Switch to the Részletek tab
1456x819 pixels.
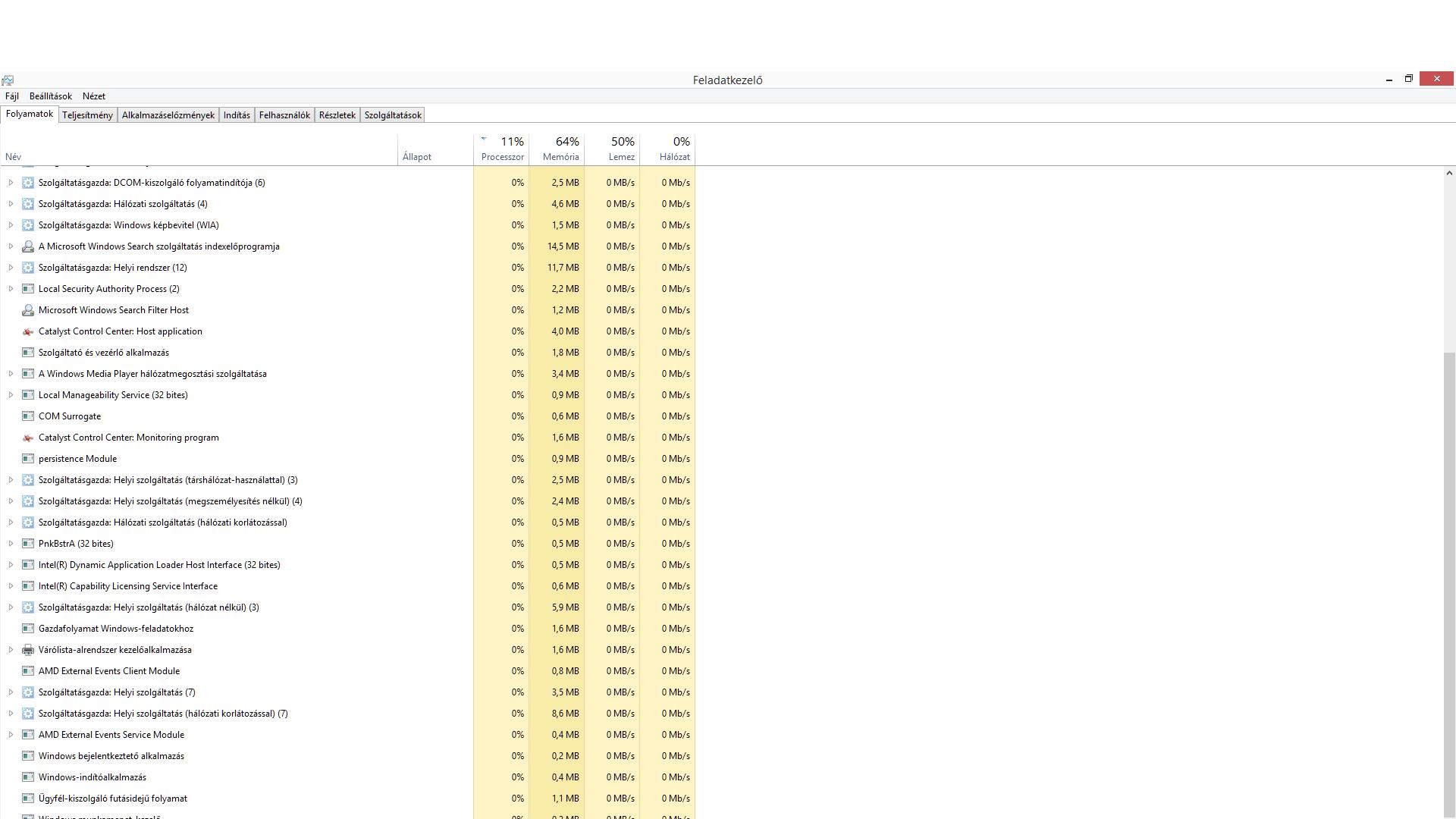[337, 115]
